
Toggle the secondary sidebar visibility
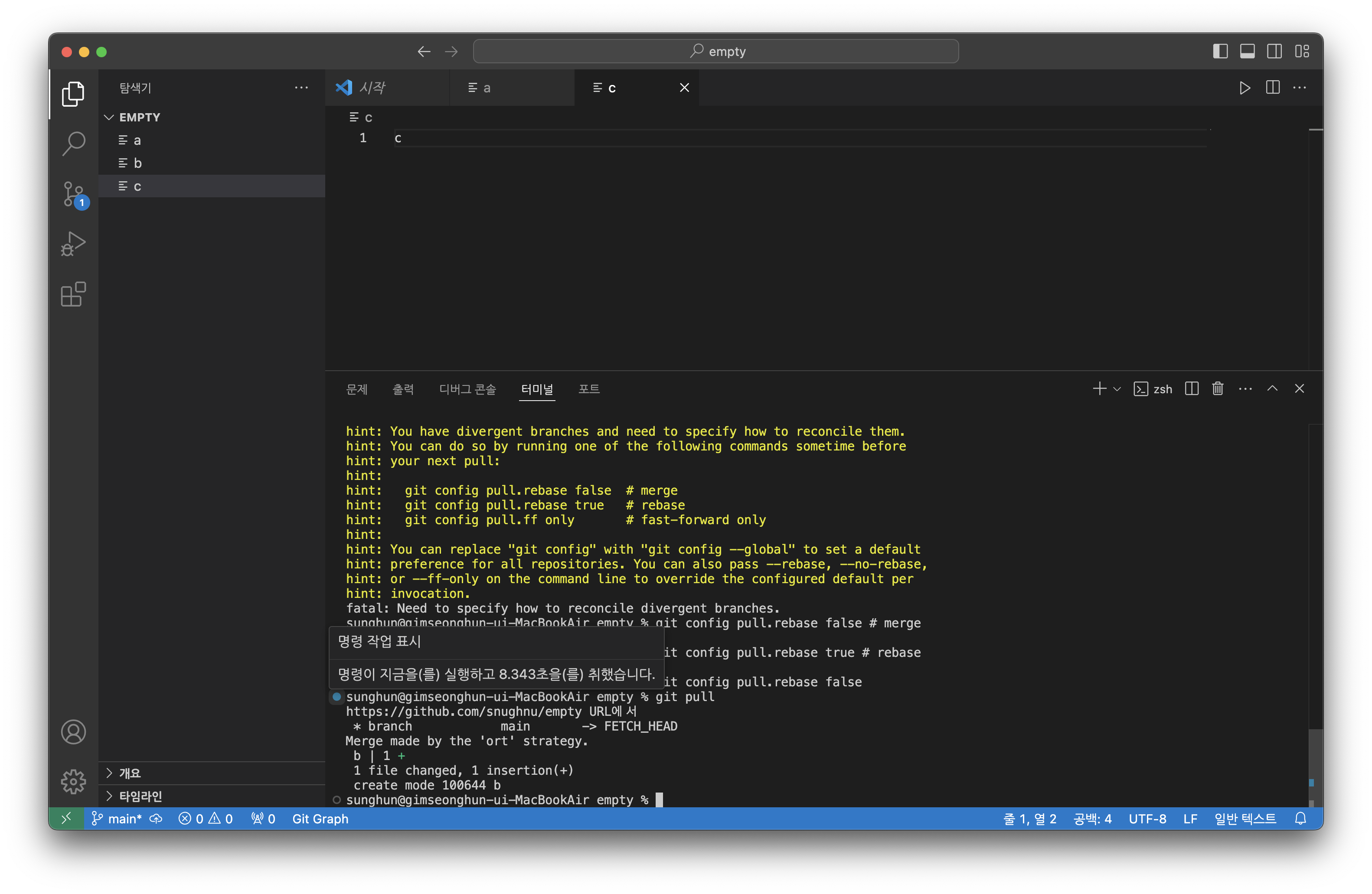tap(1274, 51)
